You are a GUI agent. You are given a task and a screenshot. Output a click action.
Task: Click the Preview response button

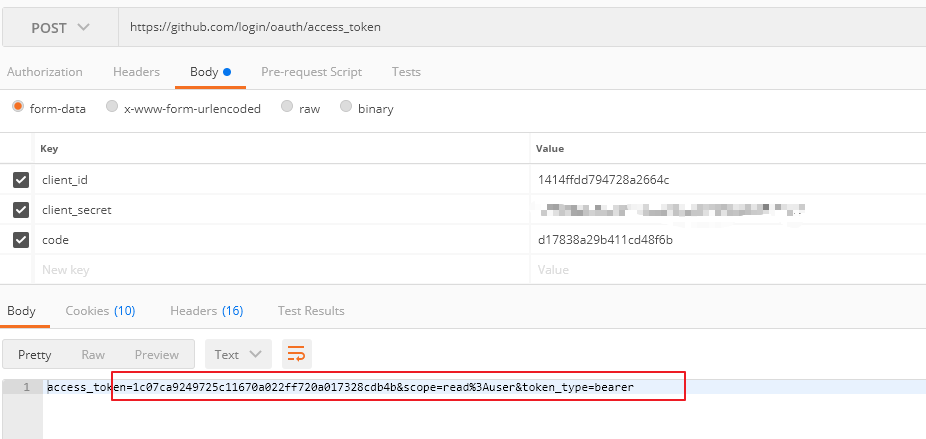(x=157, y=354)
